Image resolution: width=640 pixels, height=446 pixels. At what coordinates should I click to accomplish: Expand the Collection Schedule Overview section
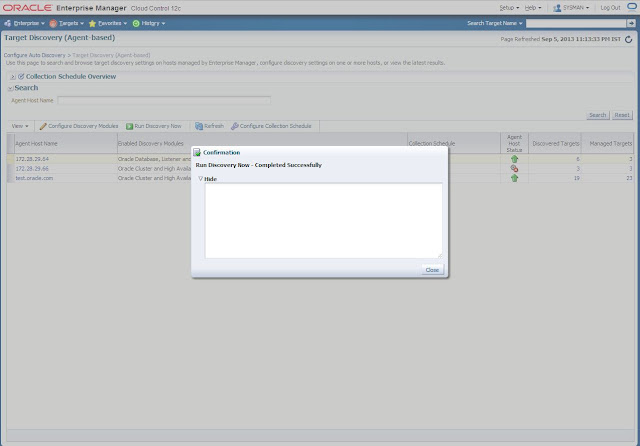coord(13,76)
